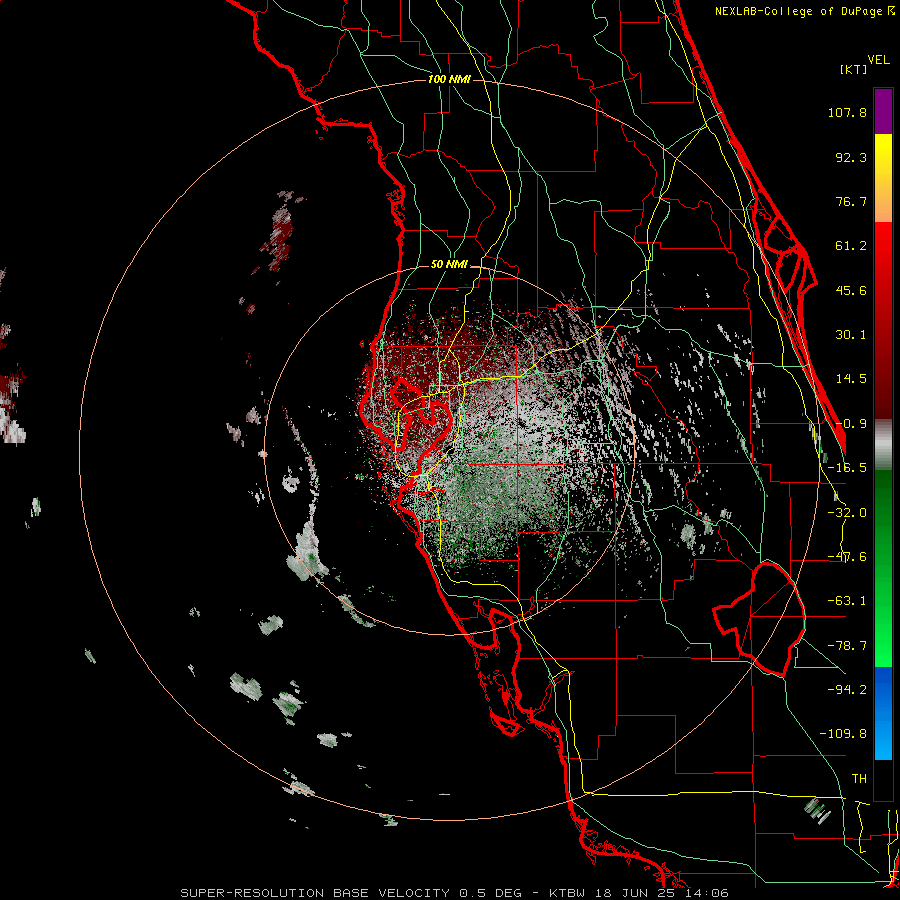Select the 14.5 velocity scale value

851,379
